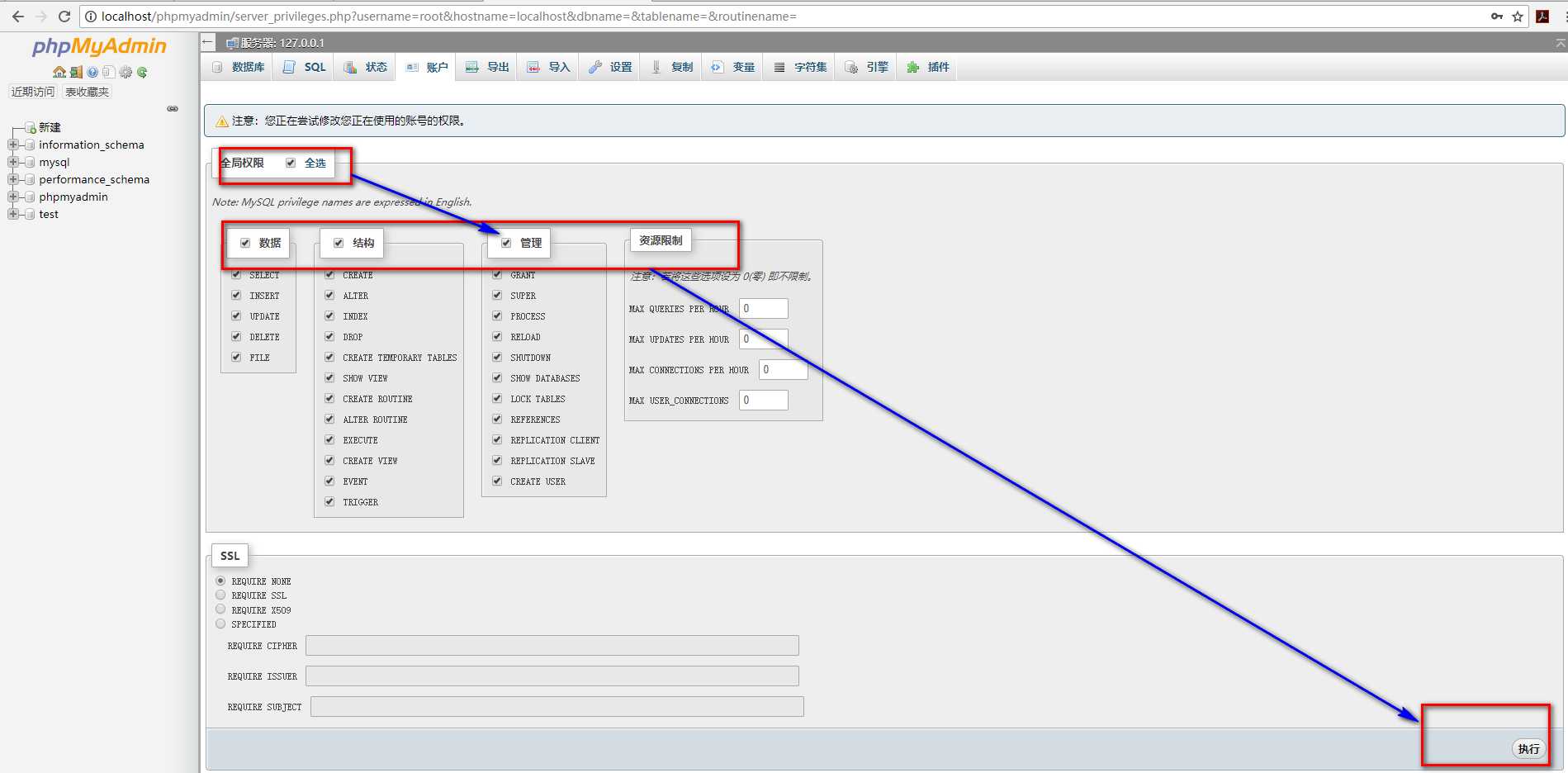Click the MAX QUERIES PER HOUR field
The height and width of the screenshot is (773, 1568).
(x=763, y=309)
